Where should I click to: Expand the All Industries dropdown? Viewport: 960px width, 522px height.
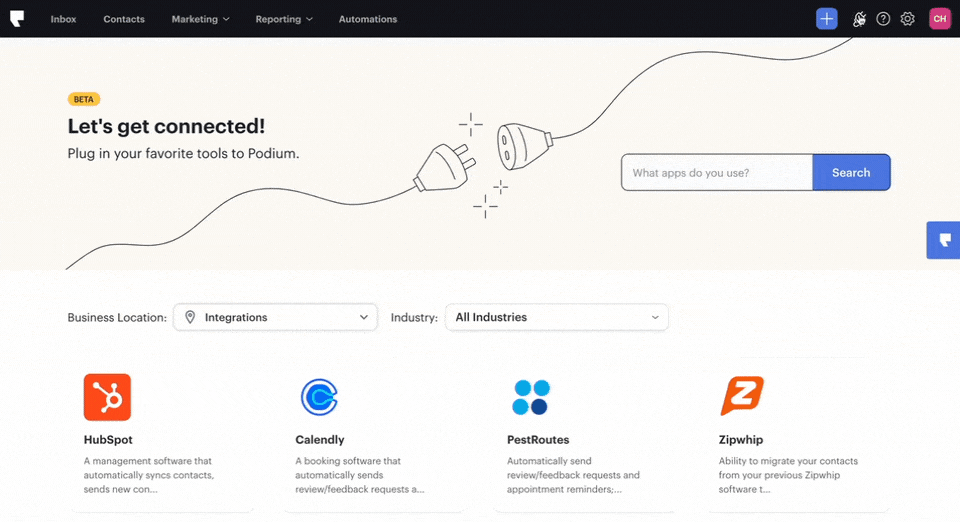(556, 317)
